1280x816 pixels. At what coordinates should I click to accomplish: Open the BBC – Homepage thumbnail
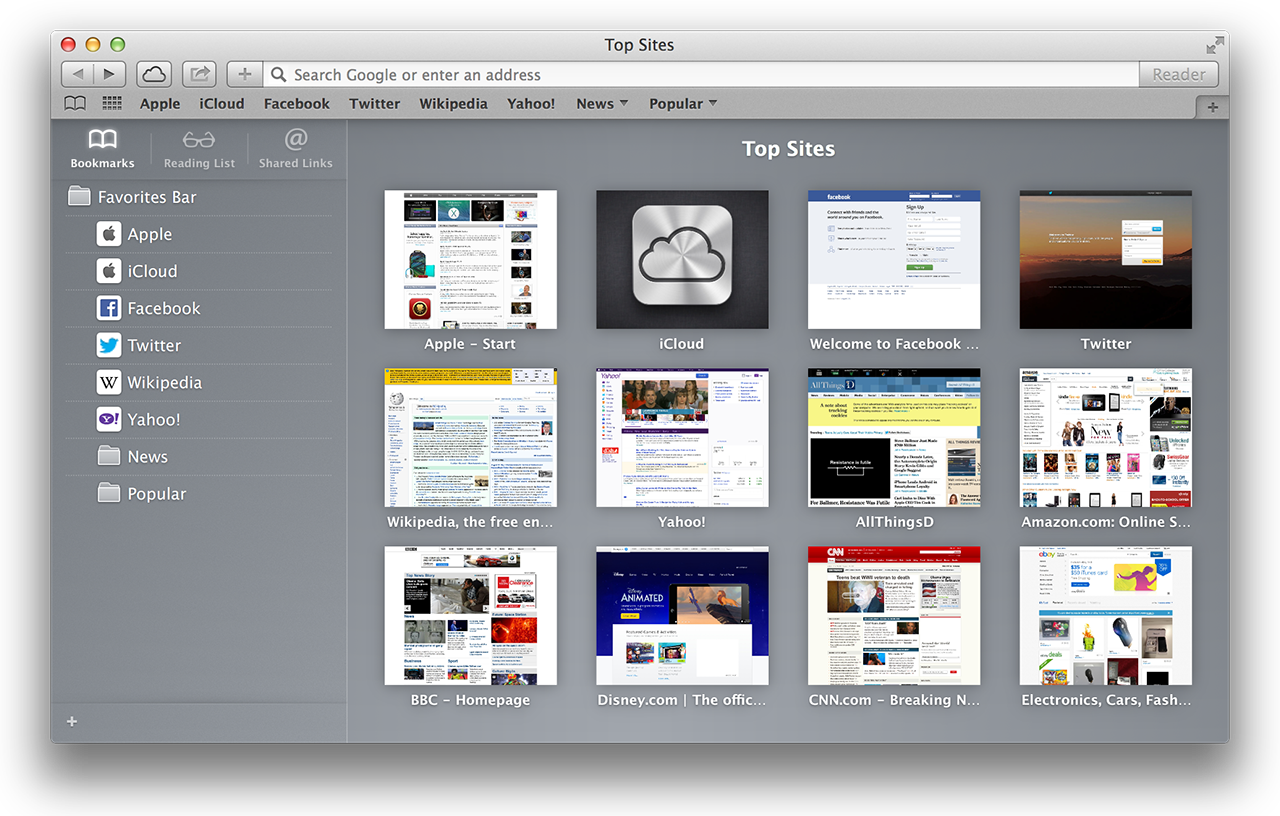click(470, 616)
